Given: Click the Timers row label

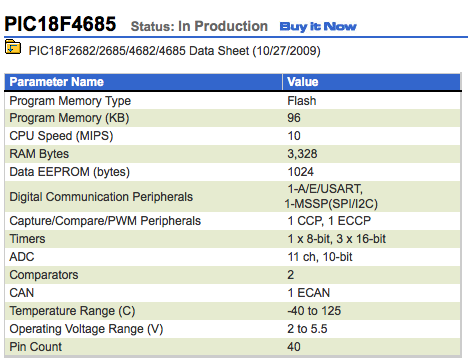Looking at the screenshot, I should [27, 239].
